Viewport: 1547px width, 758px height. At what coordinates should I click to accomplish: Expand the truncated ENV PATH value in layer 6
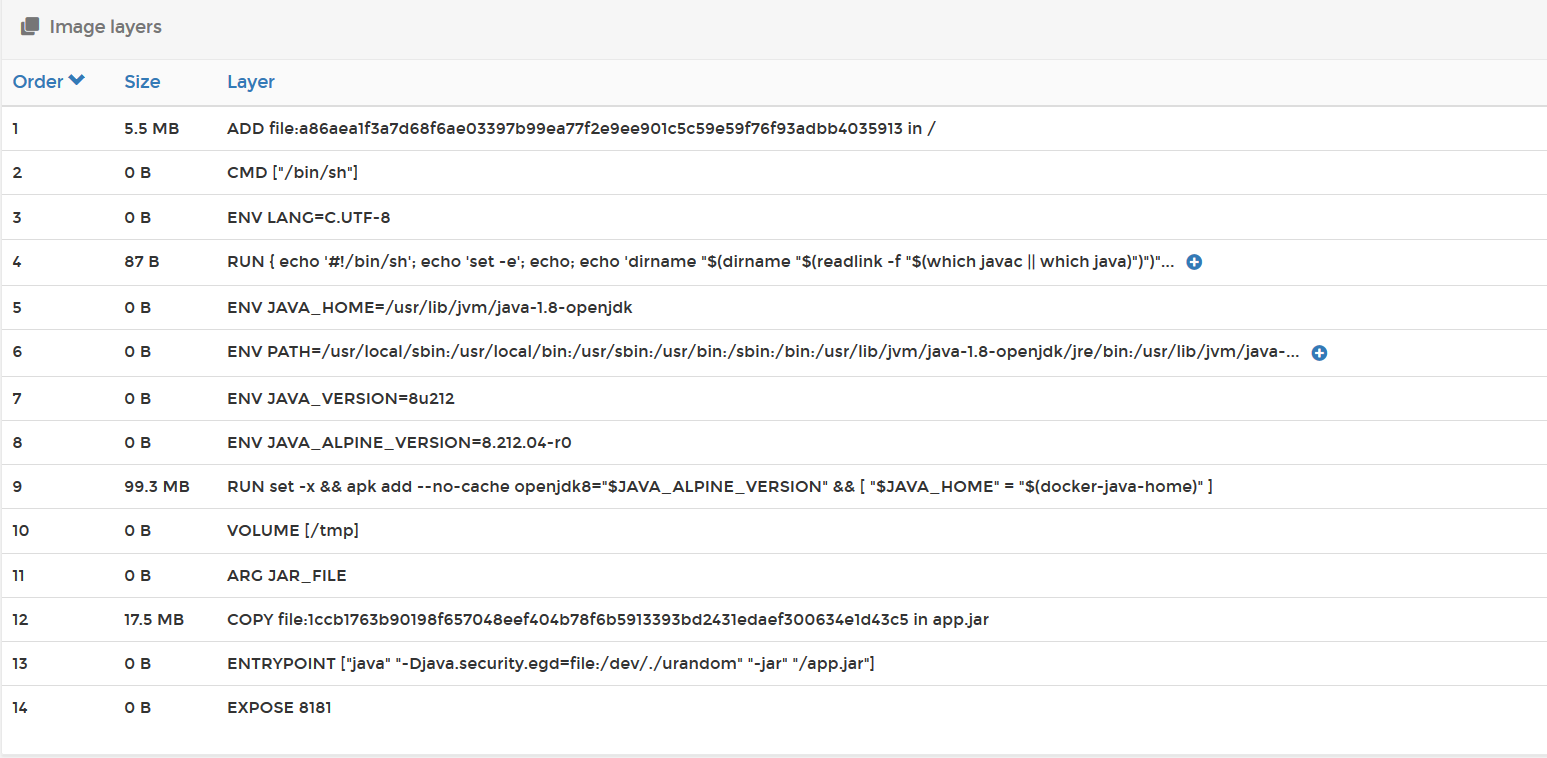click(x=1319, y=353)
